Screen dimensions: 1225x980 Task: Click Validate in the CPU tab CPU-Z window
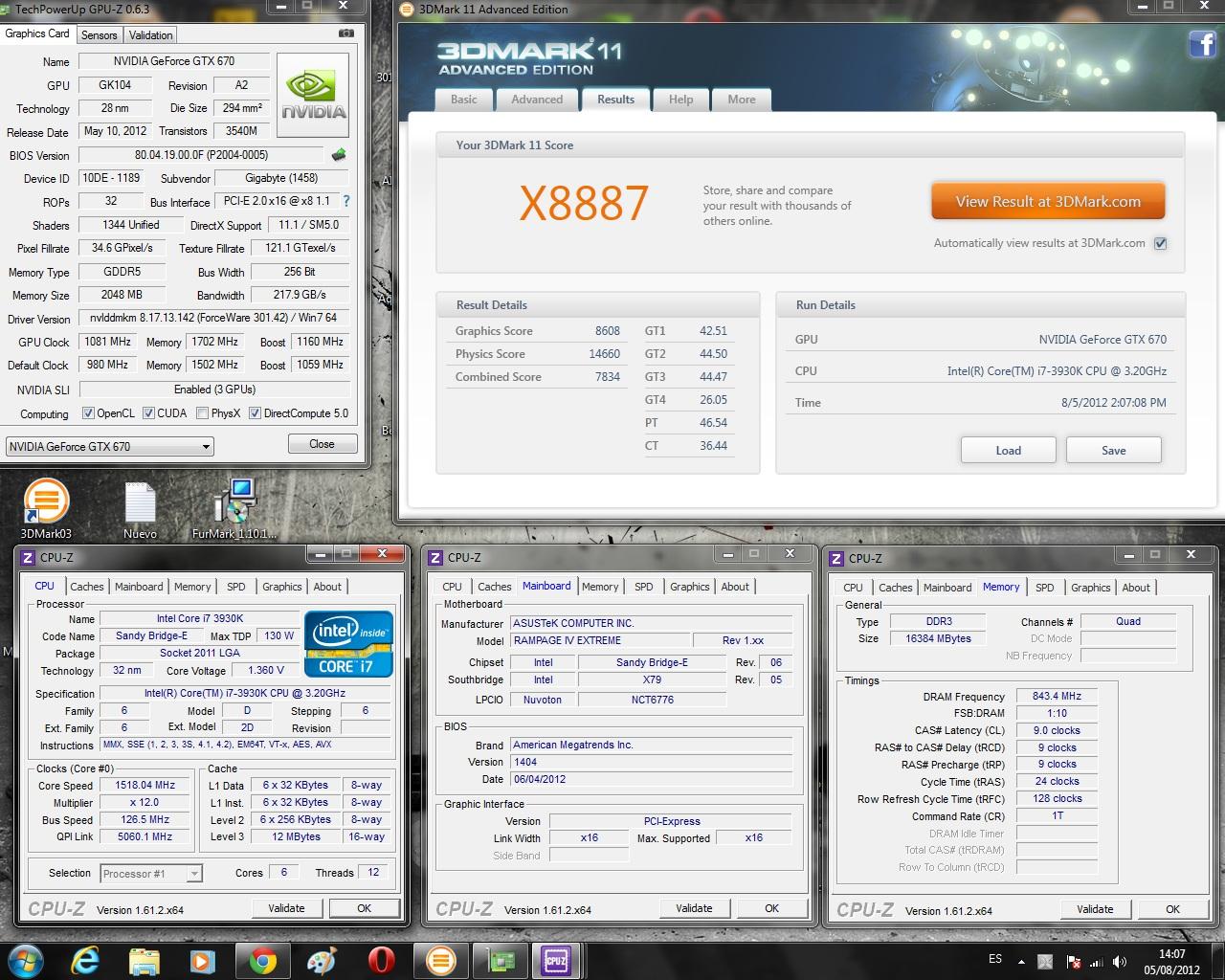(x=286, y=908)
